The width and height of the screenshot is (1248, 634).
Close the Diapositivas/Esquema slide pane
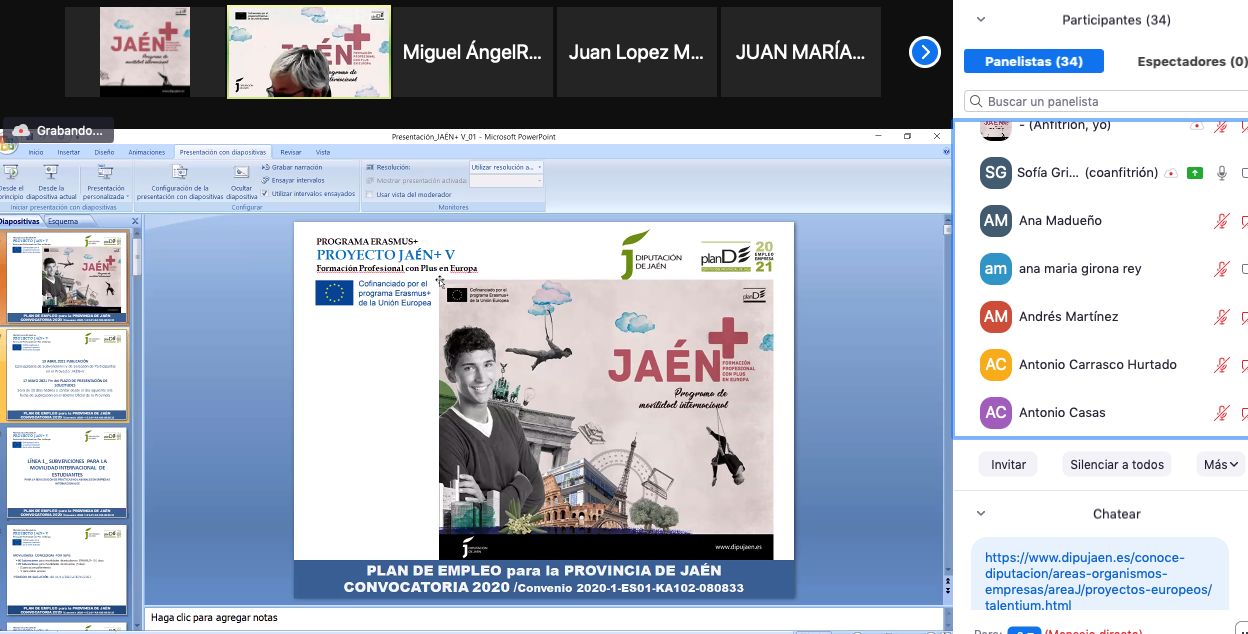tap(135, 221)
